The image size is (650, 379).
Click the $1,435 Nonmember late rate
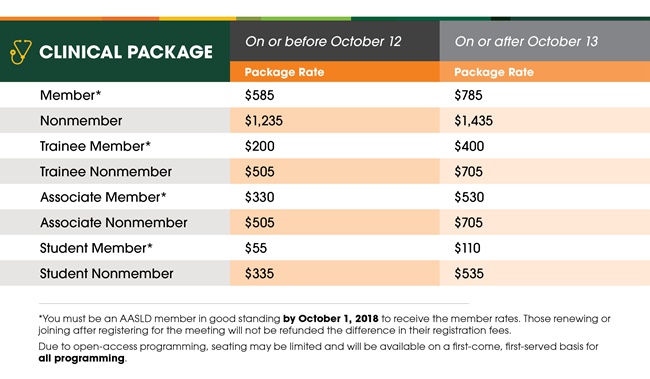tap(473, 121)
